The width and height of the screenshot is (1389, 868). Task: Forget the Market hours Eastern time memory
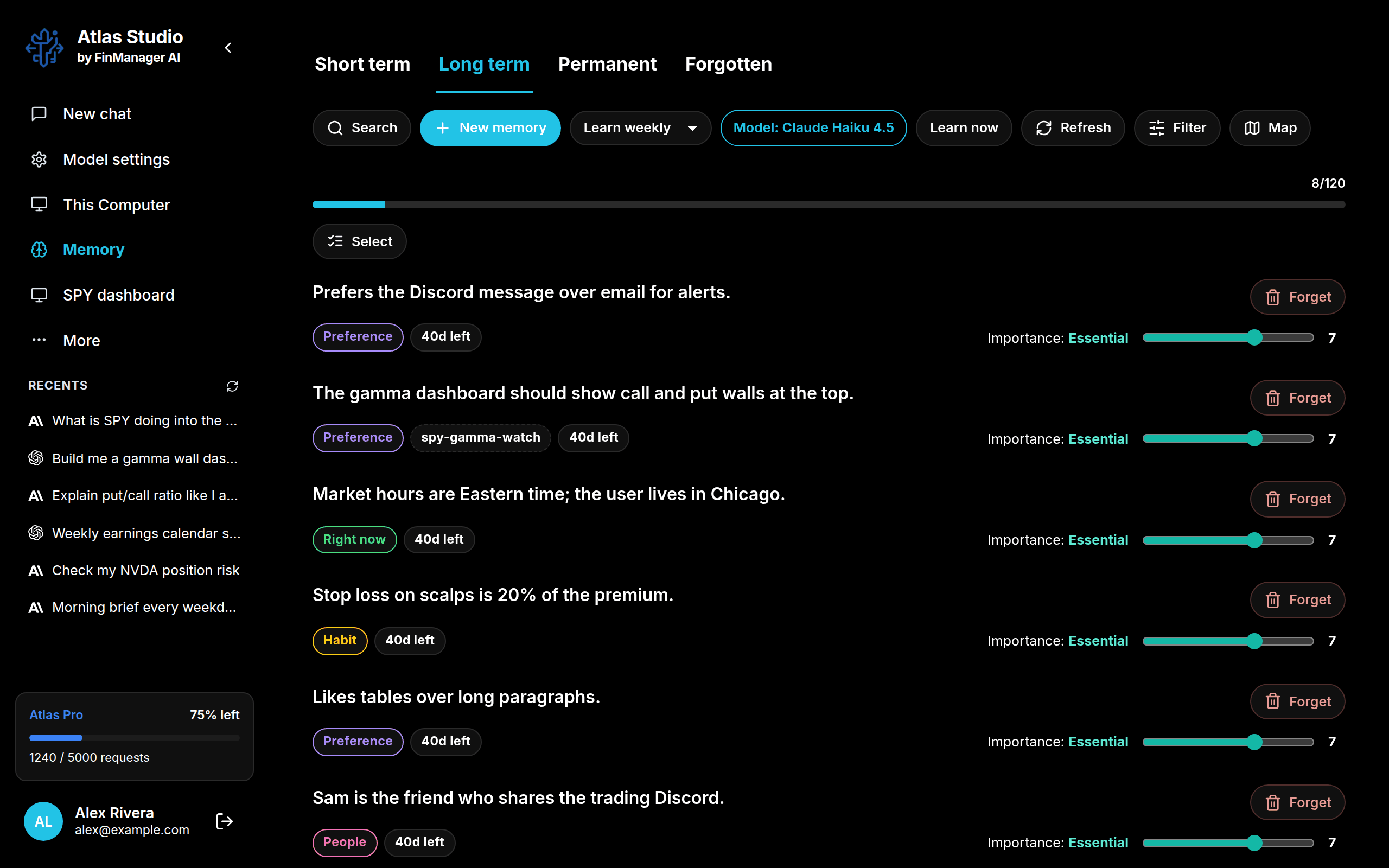coord(1297,499)
